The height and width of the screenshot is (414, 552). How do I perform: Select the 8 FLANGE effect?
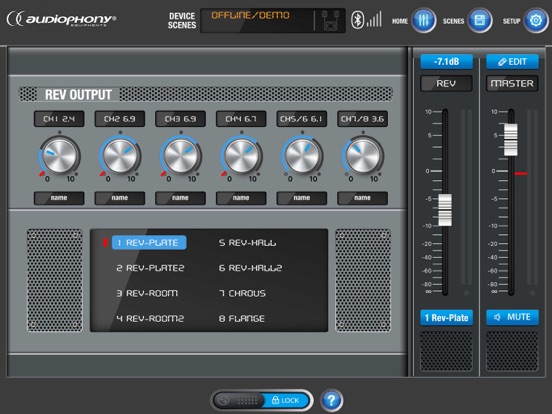point(242,319)
